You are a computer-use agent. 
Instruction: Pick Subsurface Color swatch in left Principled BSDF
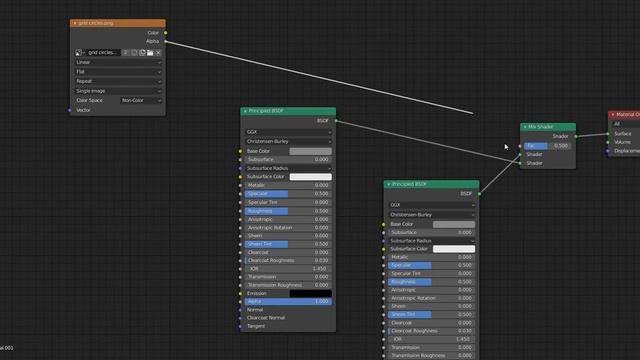(x=311, y=177)
